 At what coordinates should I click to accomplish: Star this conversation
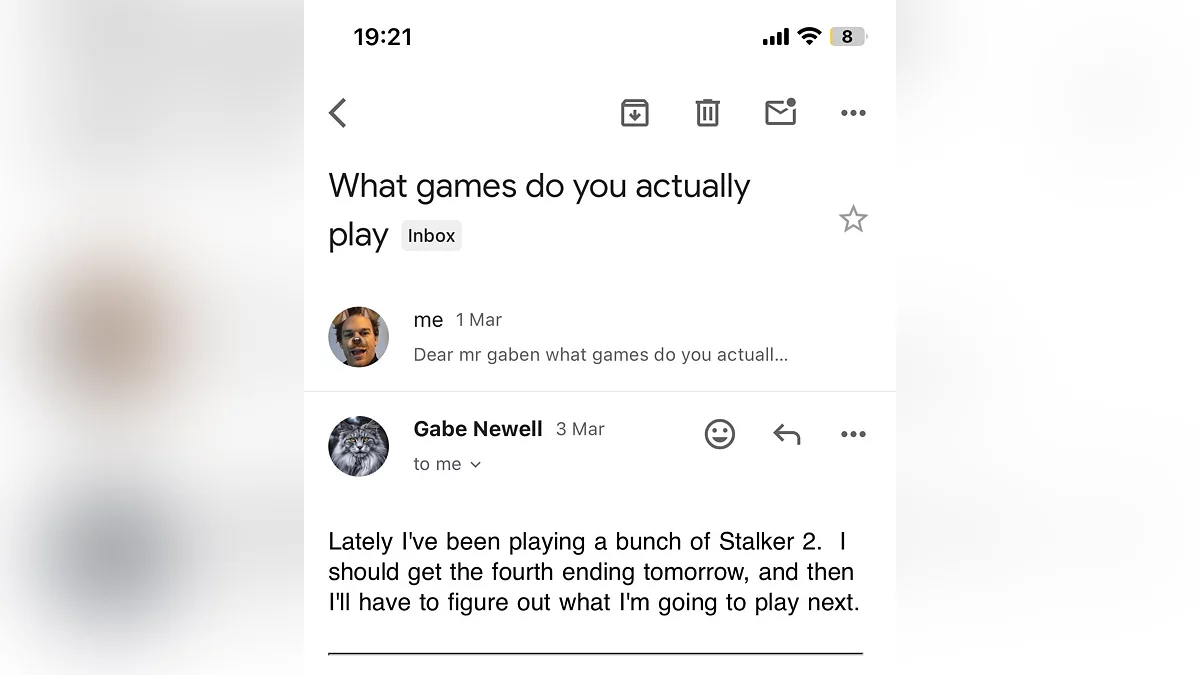click(853, 219)
